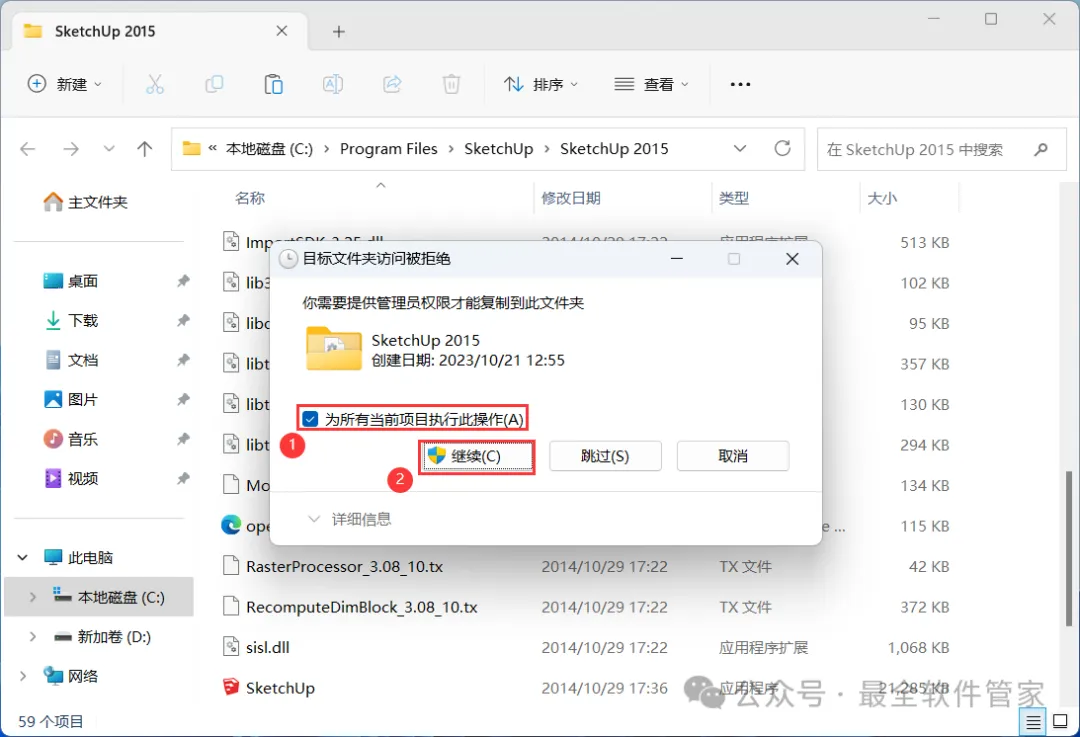
Task: Click the 跳过(S) skip button
Action: pos(605,456)
